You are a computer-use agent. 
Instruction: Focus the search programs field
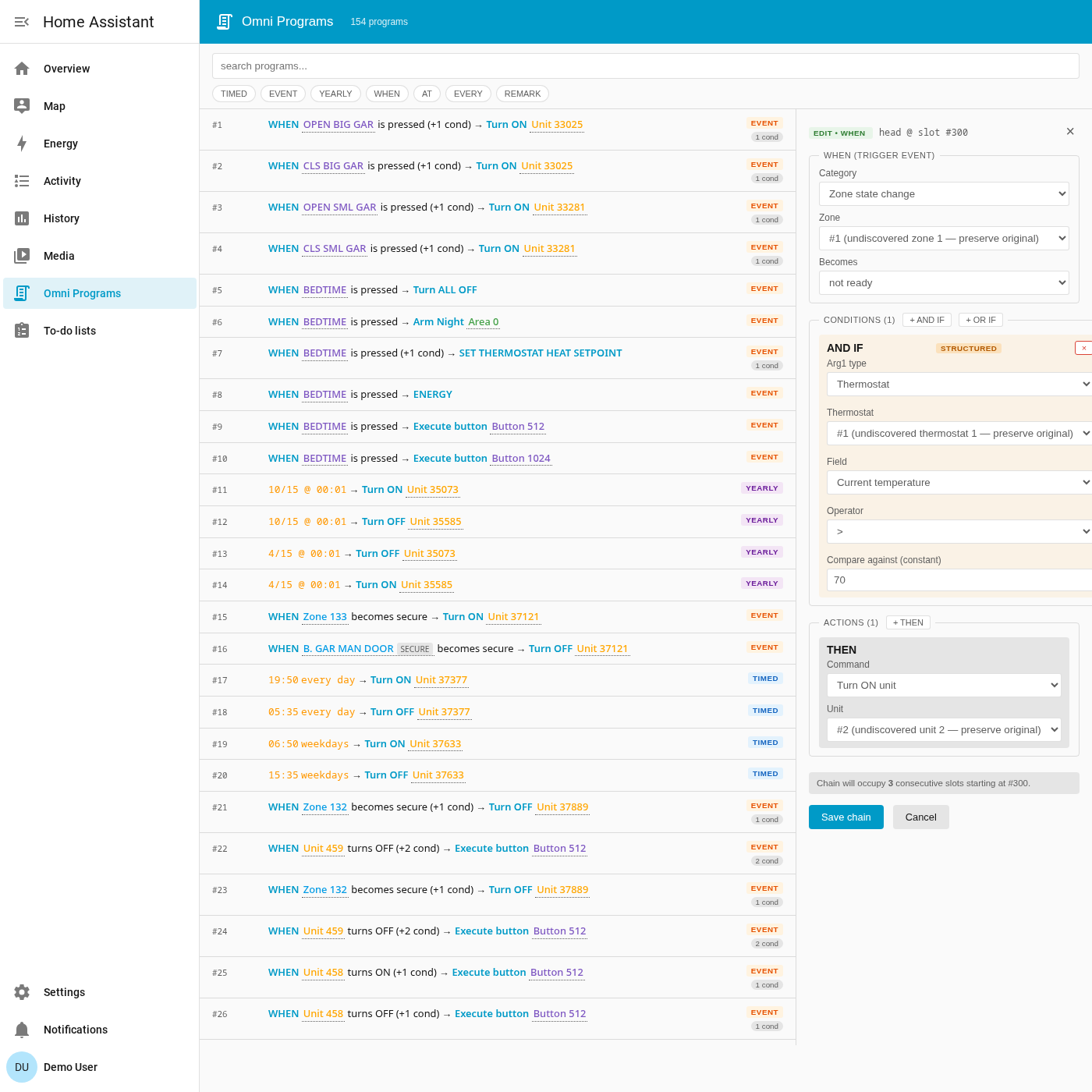point(645,66)
